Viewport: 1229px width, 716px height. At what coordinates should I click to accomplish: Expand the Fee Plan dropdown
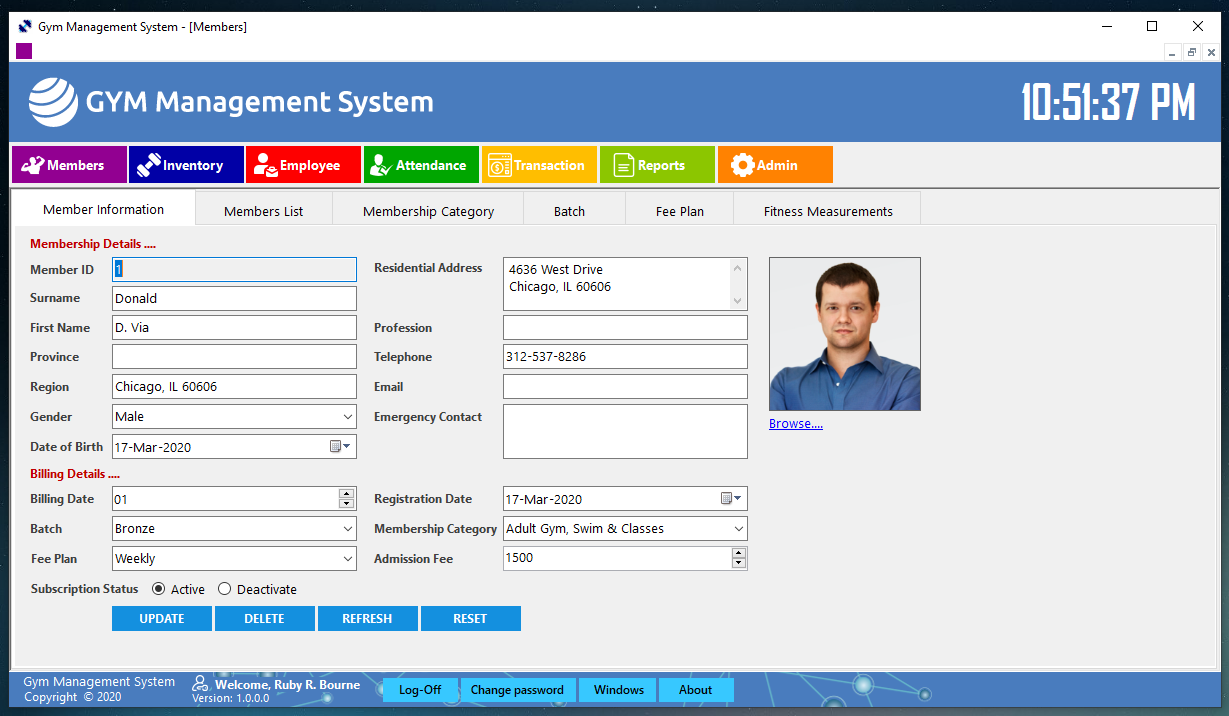point(347,559)
